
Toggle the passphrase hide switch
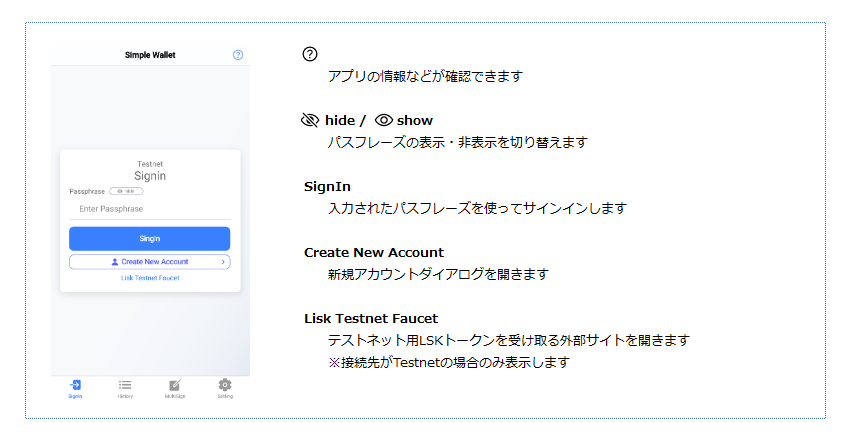click(126, 191)
